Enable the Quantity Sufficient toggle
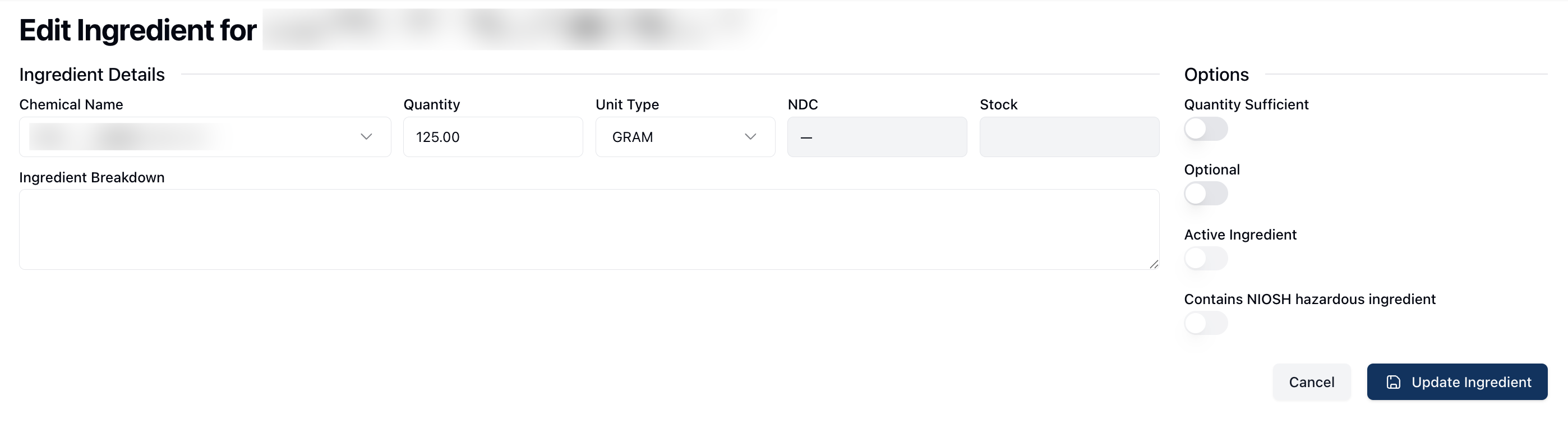Viewport: 1568px width, 423px height. (1205, 129)
